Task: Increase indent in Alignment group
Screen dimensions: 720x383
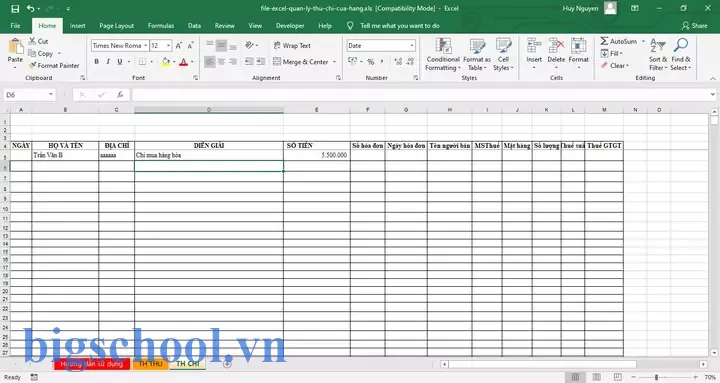Action: click(x=261, y=62)
